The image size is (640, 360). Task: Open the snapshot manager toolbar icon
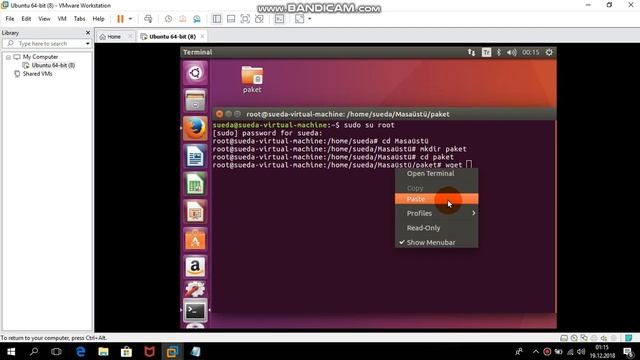point(197,19)
